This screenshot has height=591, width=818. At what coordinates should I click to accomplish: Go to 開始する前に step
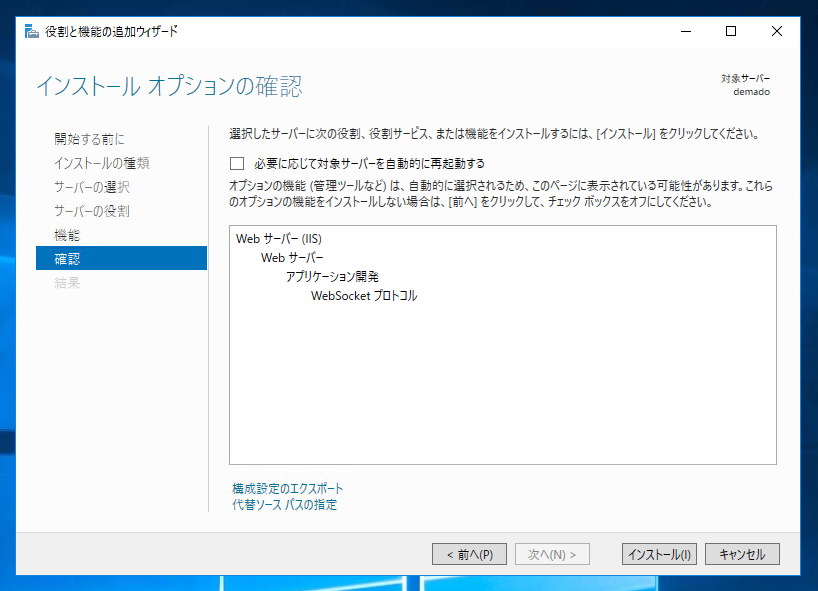[89, 139]
